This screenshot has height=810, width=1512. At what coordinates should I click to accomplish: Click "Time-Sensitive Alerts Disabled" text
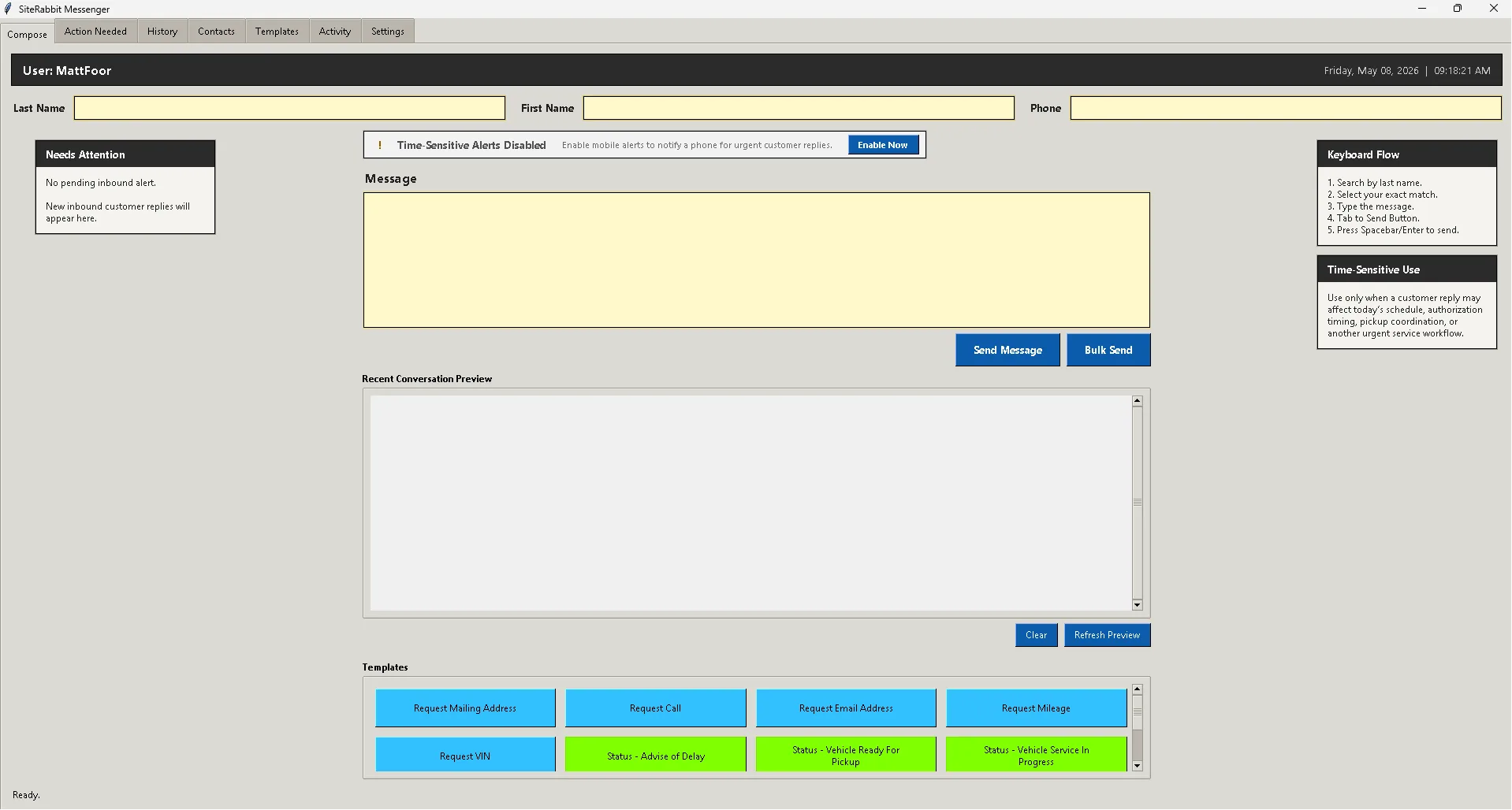[471, 145]
